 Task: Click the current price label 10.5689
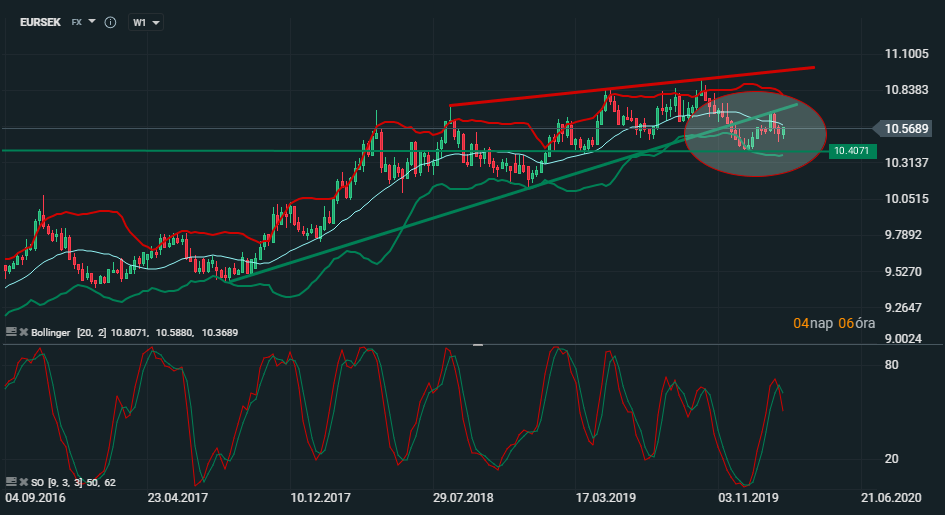[x=906, y=128]
